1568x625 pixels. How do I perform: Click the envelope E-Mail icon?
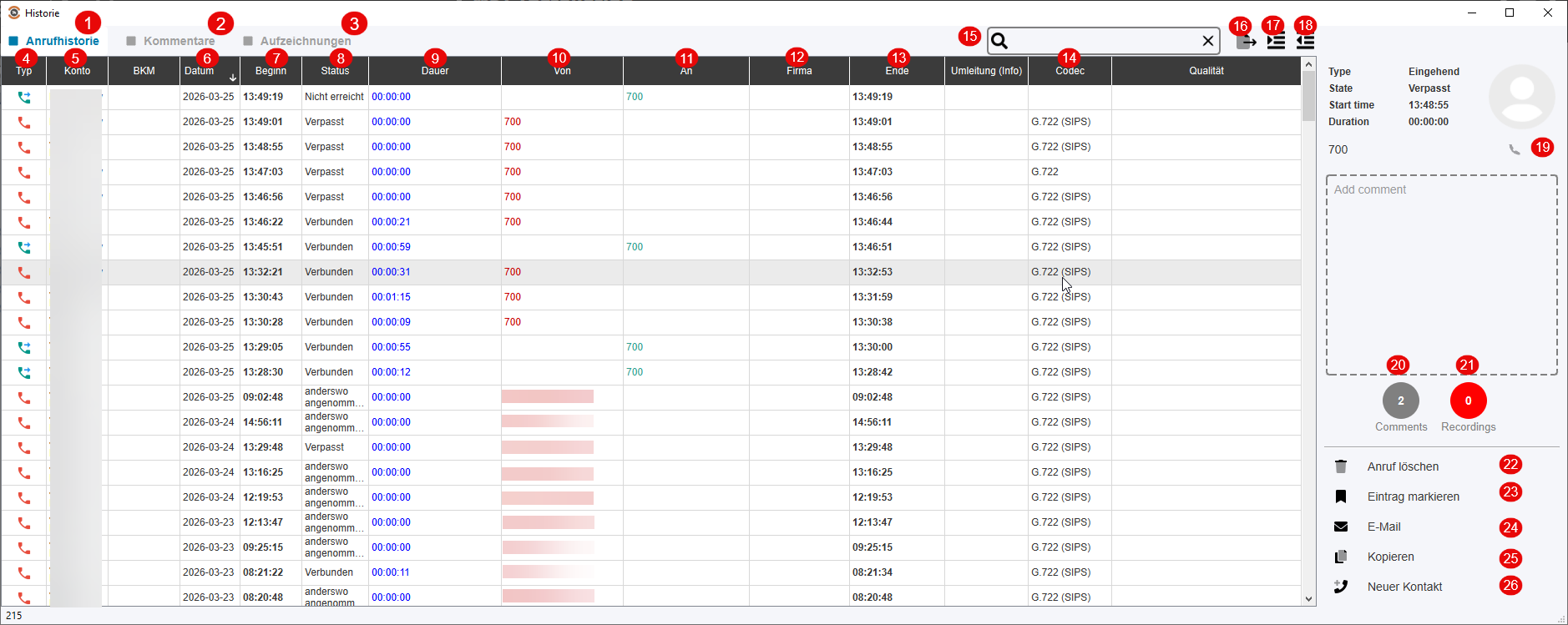pyautogui.click(x=1341, y=527)
